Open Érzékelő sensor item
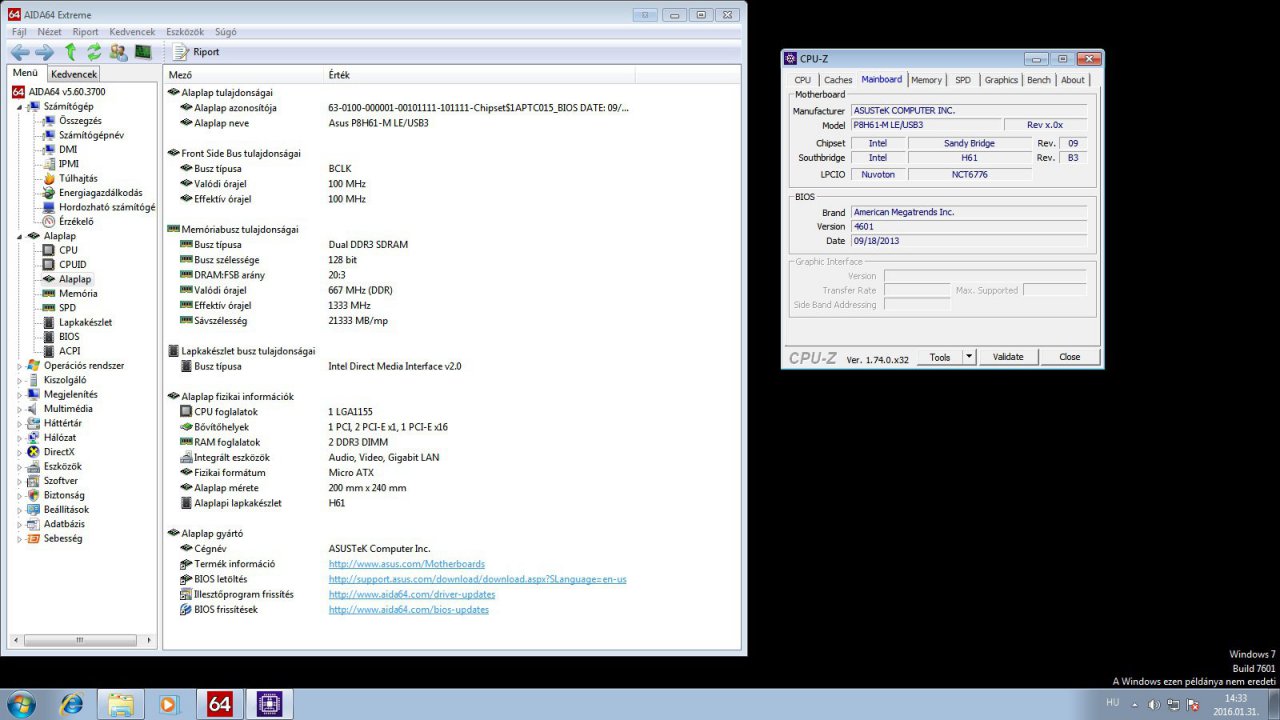Viewport: 1280px width, 720px height. [76, 221]
